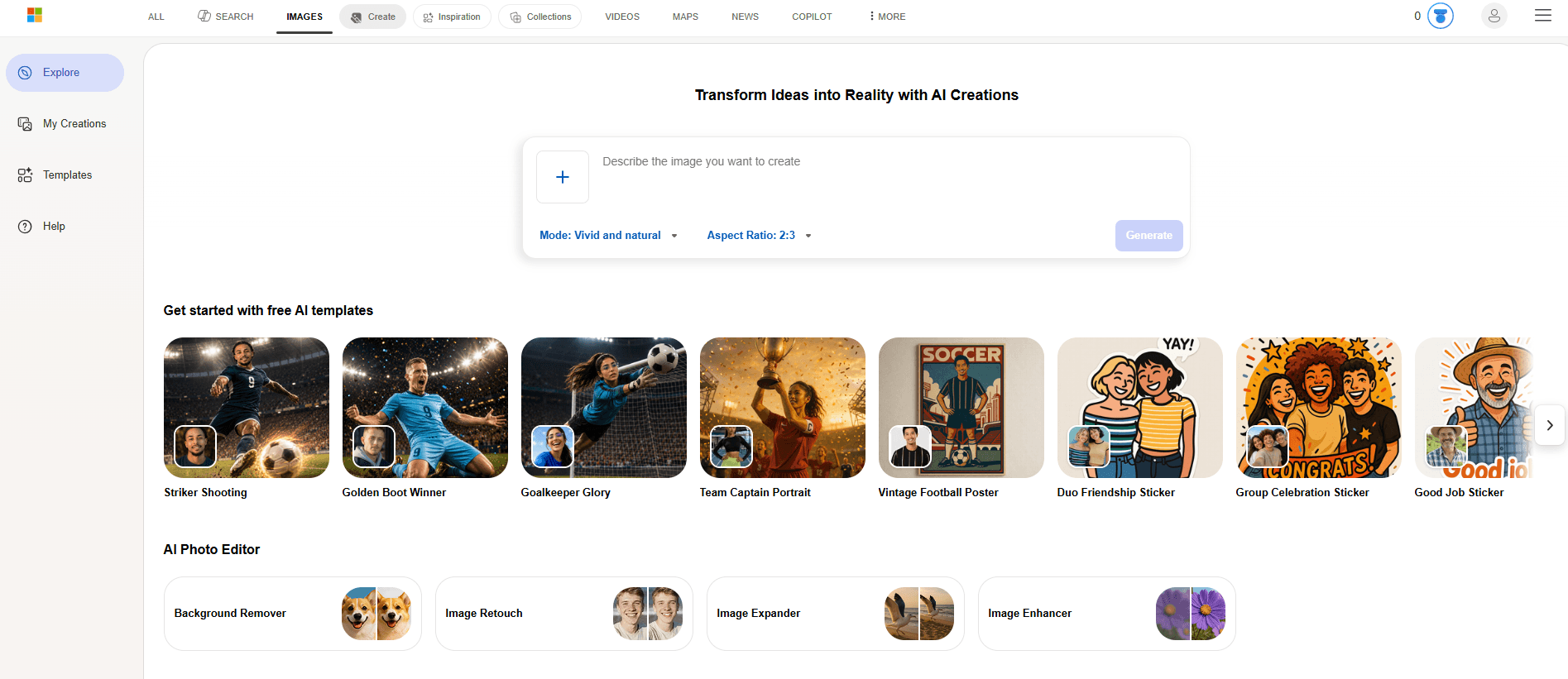
Task: Switch to the VIDEOS tab
Action: (622, 17)
